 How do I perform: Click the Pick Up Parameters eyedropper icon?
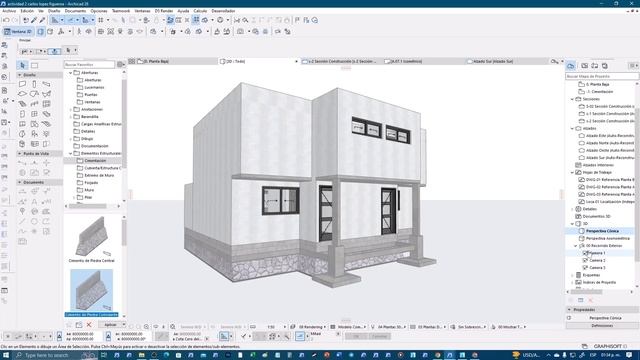(34, 20)
